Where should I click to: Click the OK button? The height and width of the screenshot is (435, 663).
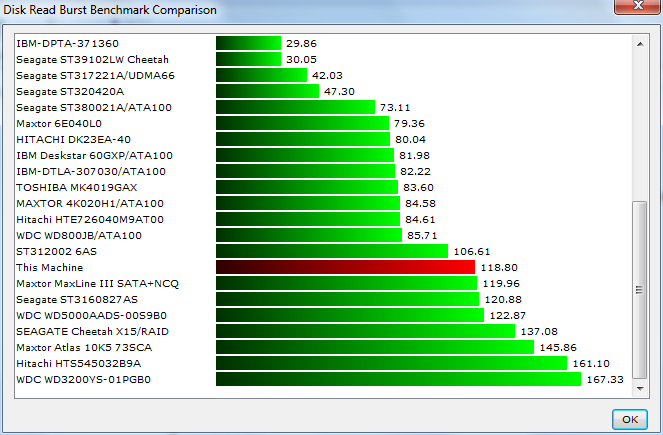click(630, 419)
